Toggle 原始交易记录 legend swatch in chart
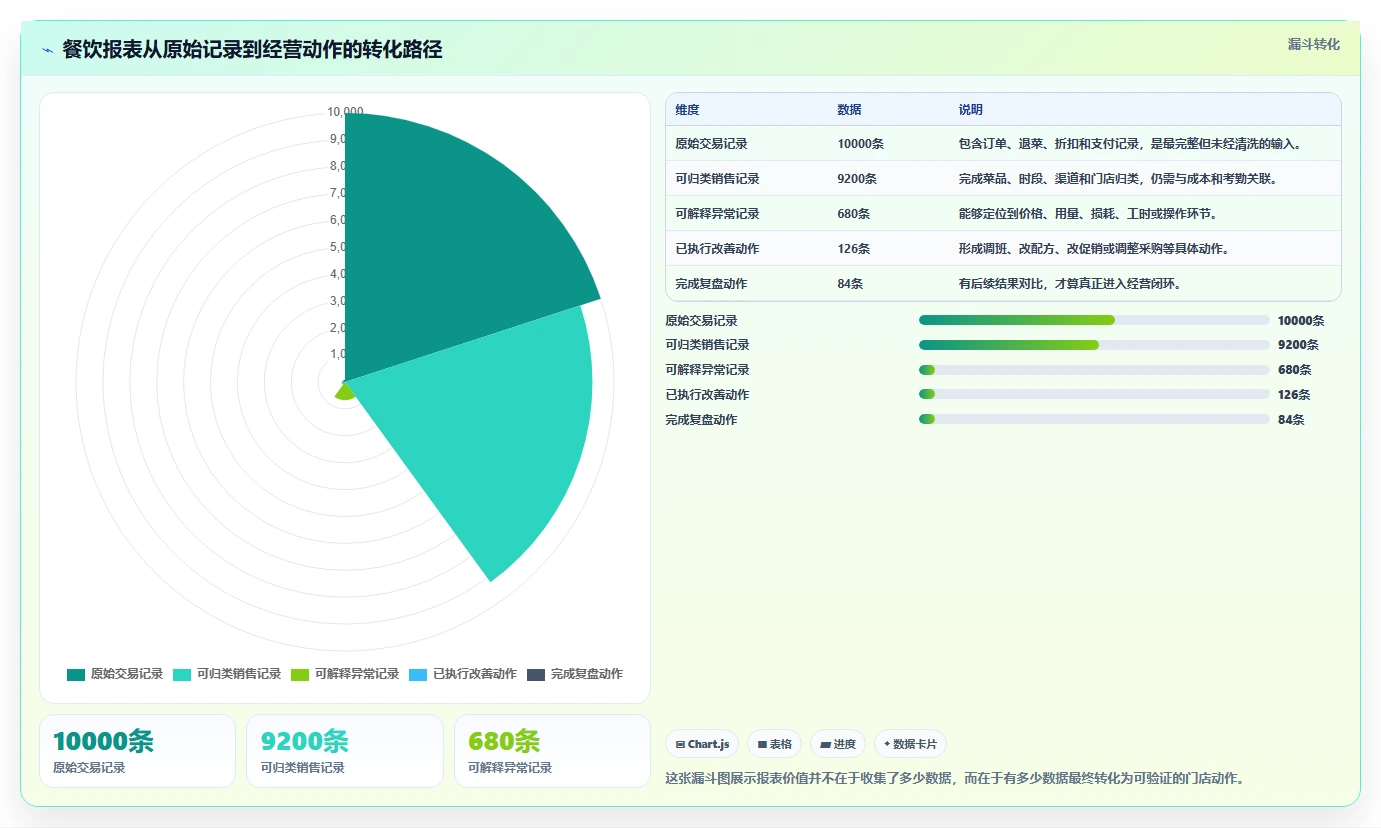 point(76,674)
